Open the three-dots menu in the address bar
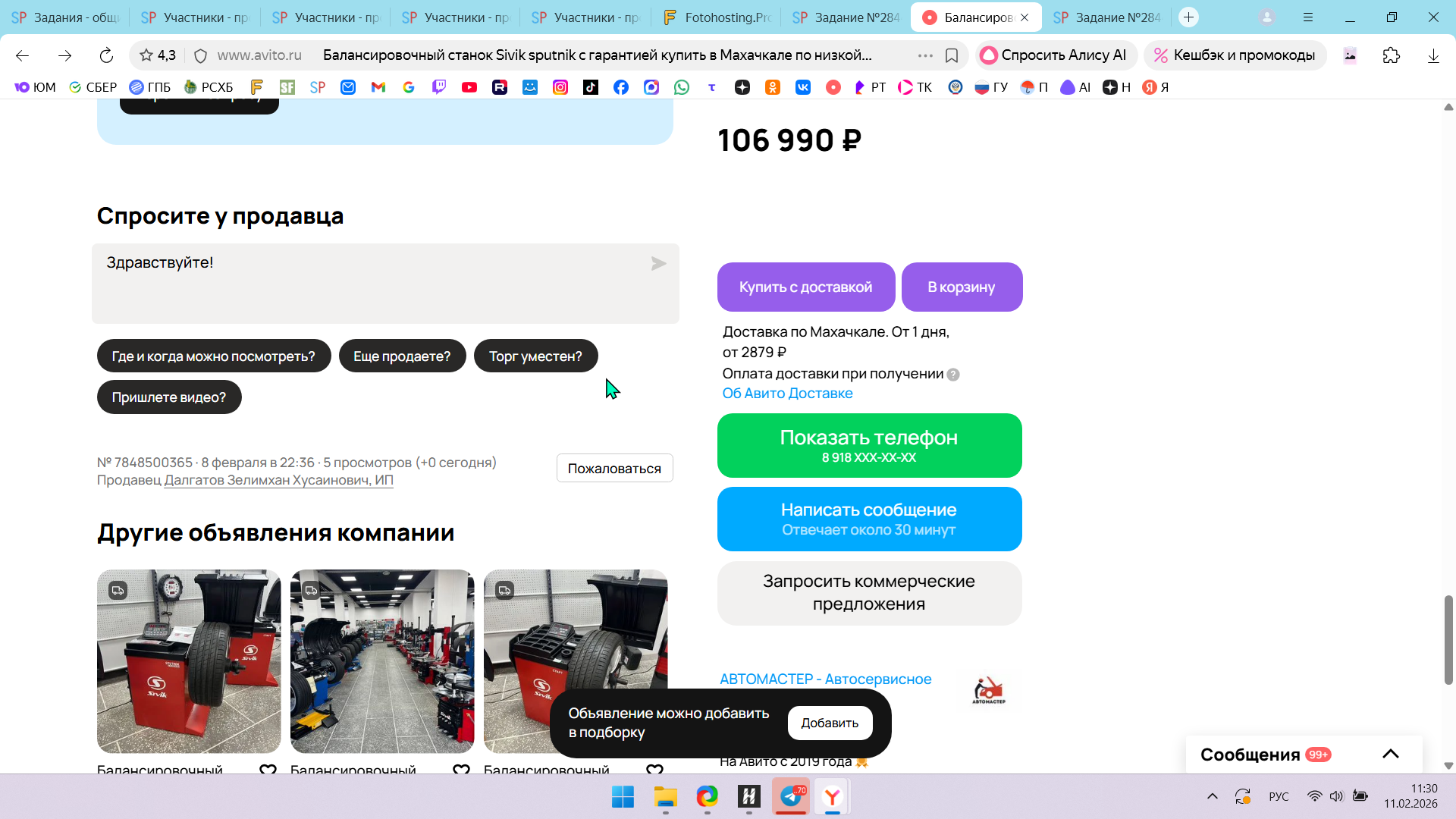1456x819 pixels. [x=925, y=55]
